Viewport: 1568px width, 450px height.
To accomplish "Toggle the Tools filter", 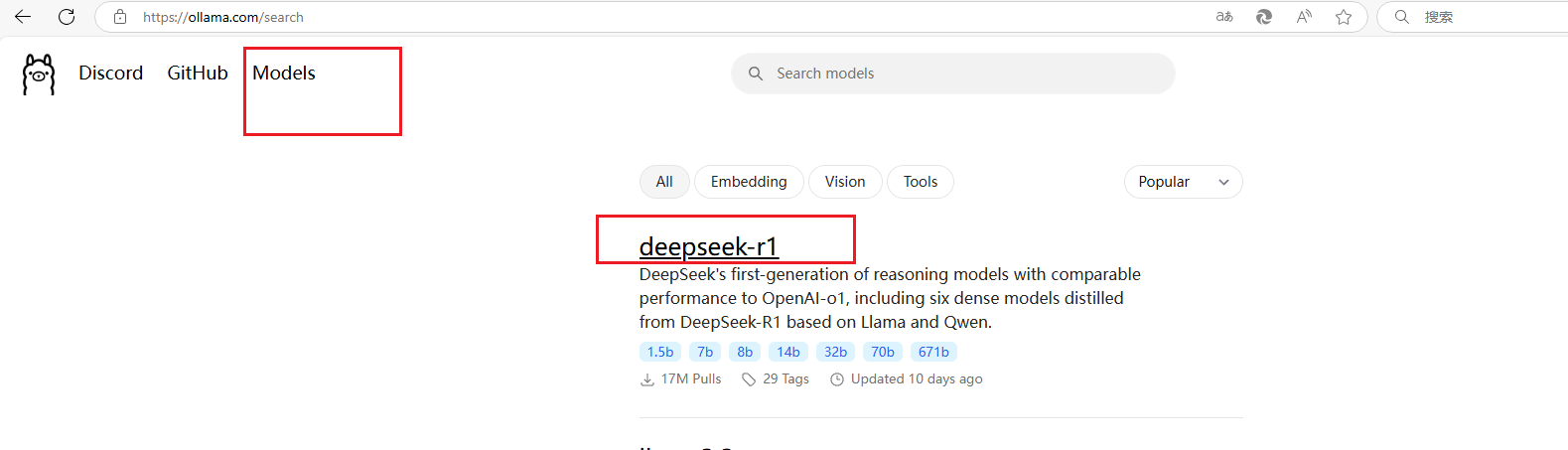I will pyautogui.click(x=921, y=182).
